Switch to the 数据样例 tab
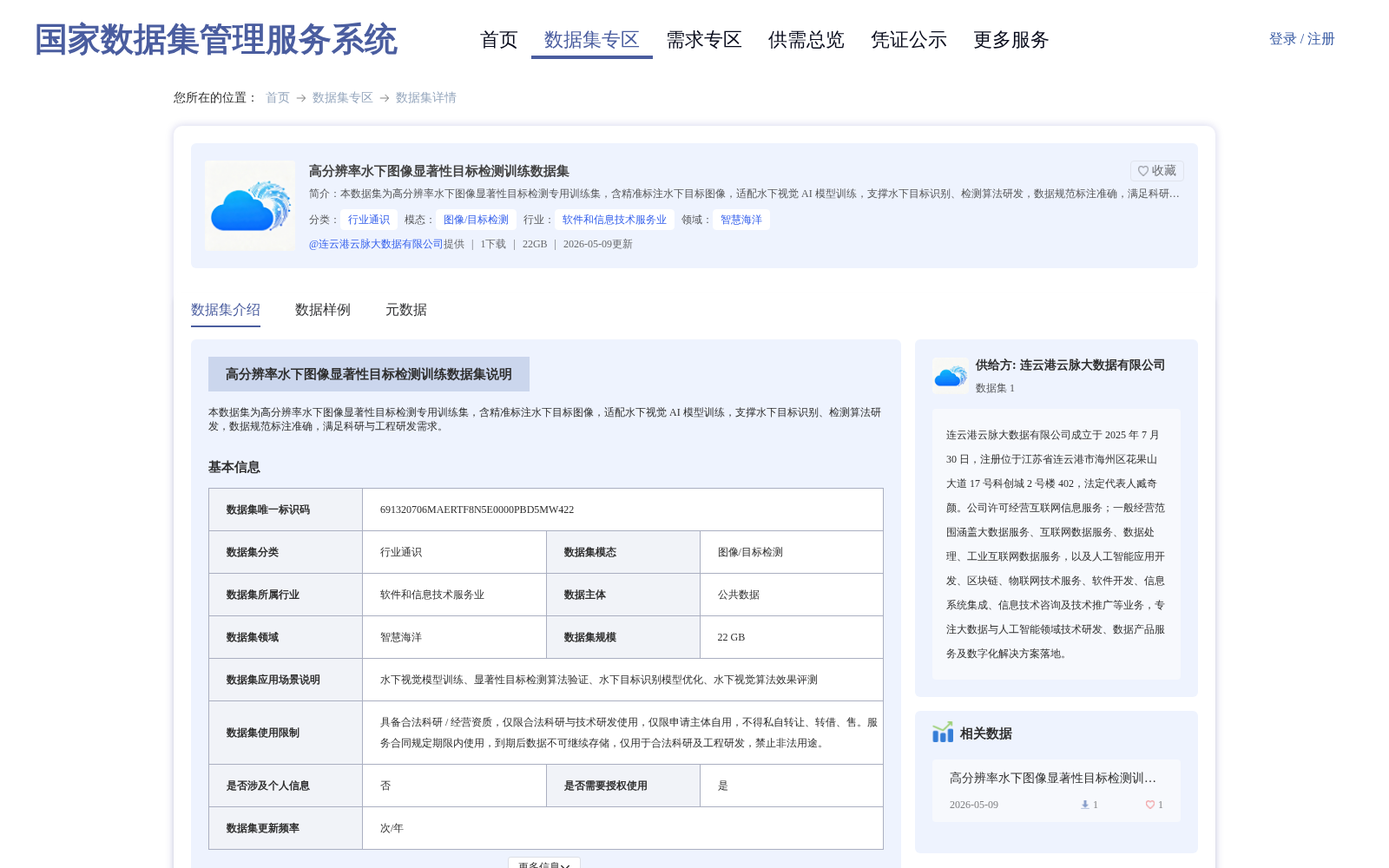Screen dimensions: 1389x868 323,310
